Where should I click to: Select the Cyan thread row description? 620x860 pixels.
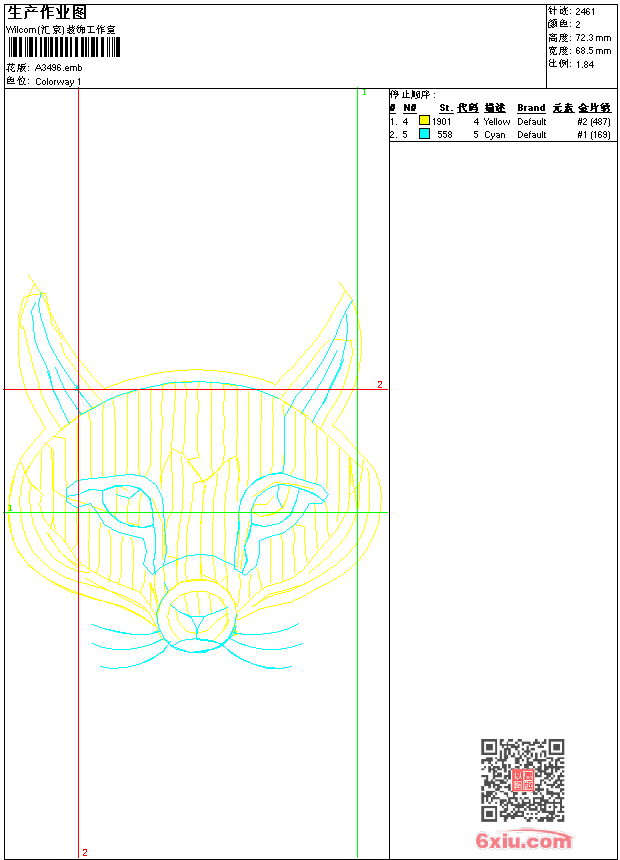coord(495,134)
